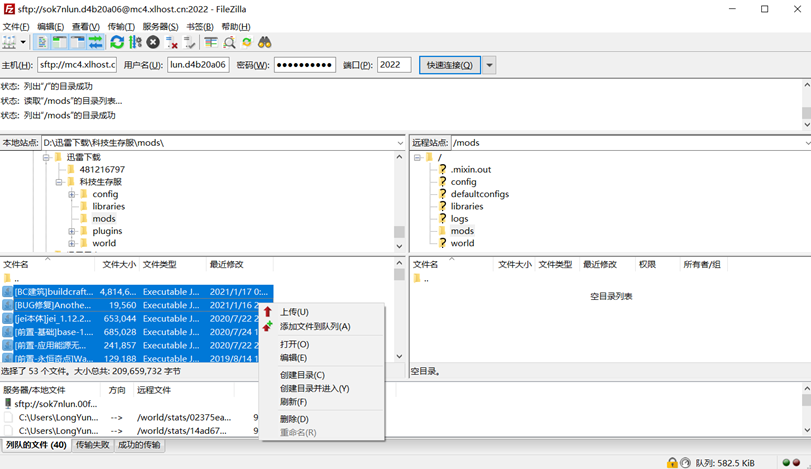Click the username (用户名) input field

[x=198, y=65]
